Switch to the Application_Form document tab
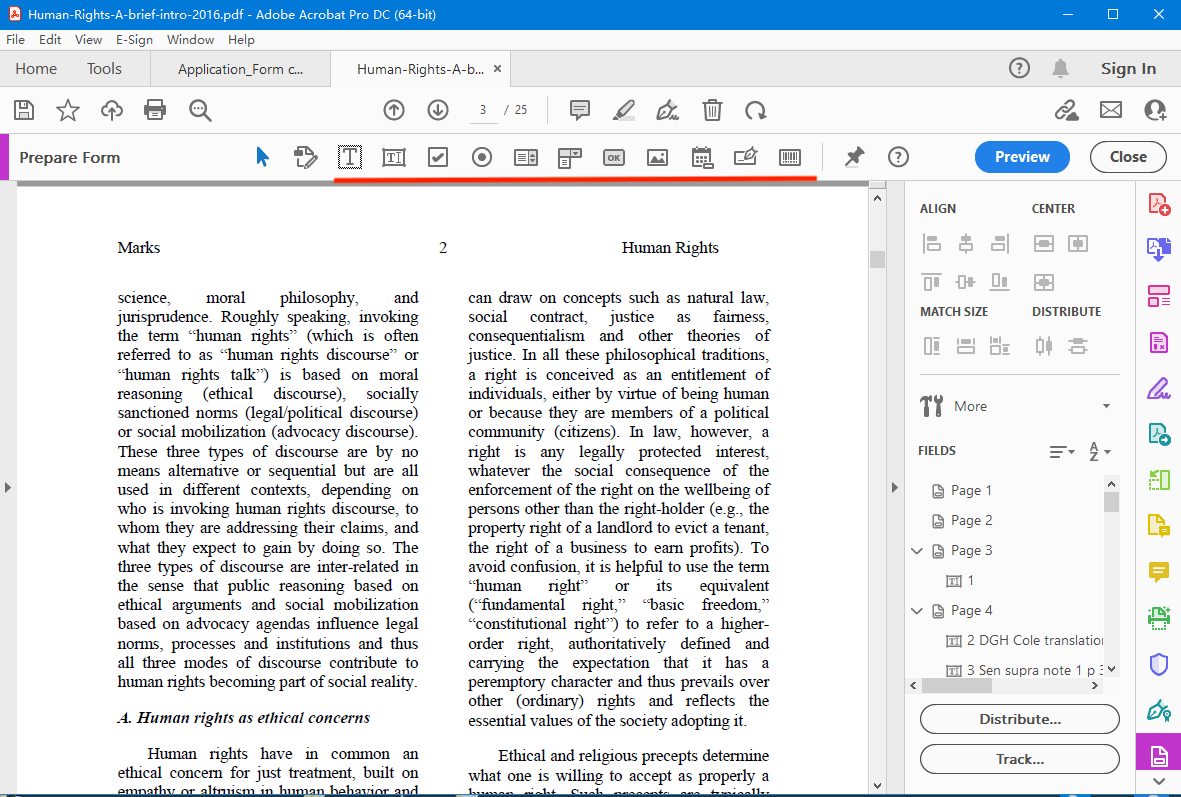1181x797 pixels. point(240,69)
